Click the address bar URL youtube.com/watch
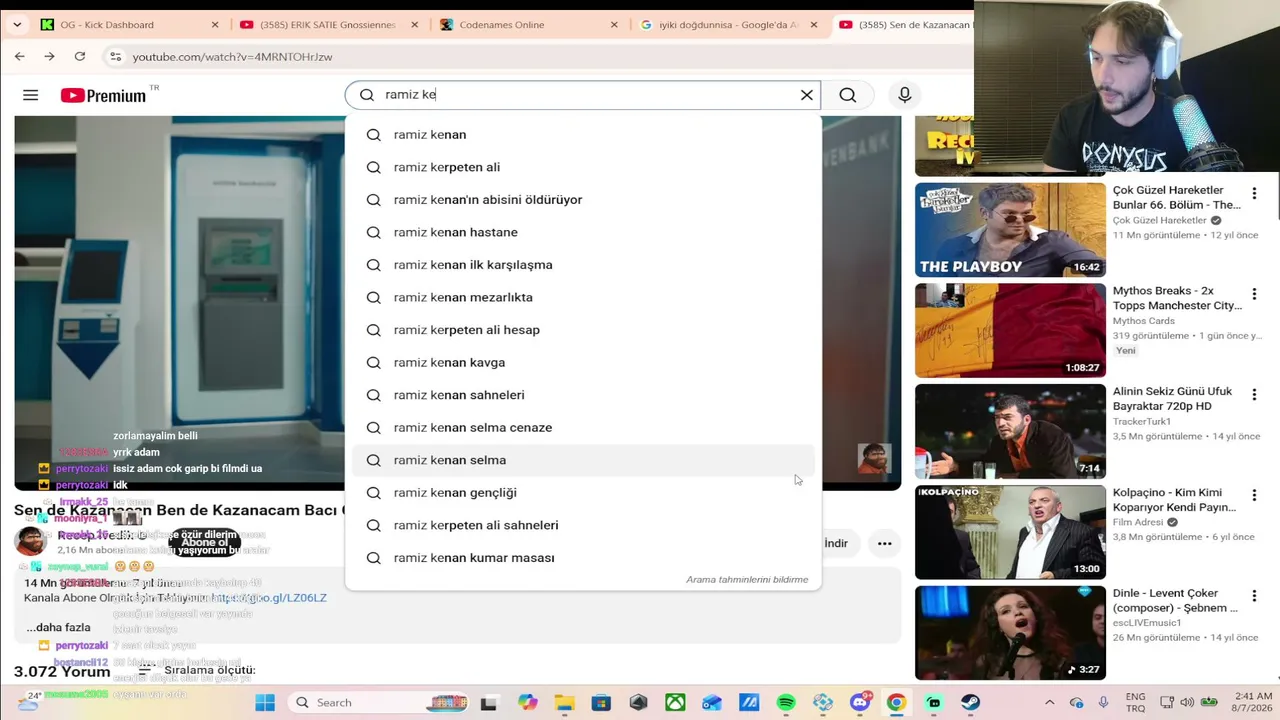 pos(233,57)
